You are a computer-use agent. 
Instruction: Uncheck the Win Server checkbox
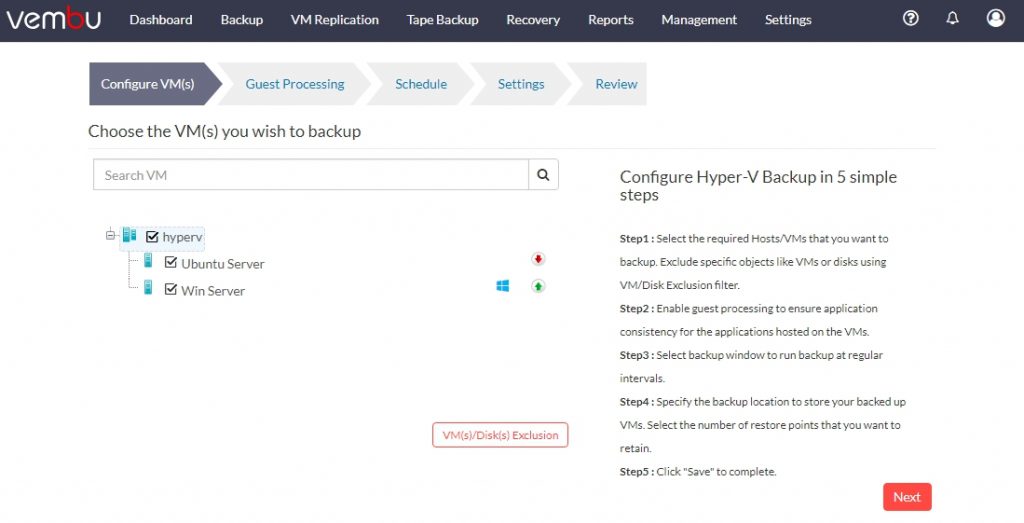171,289
